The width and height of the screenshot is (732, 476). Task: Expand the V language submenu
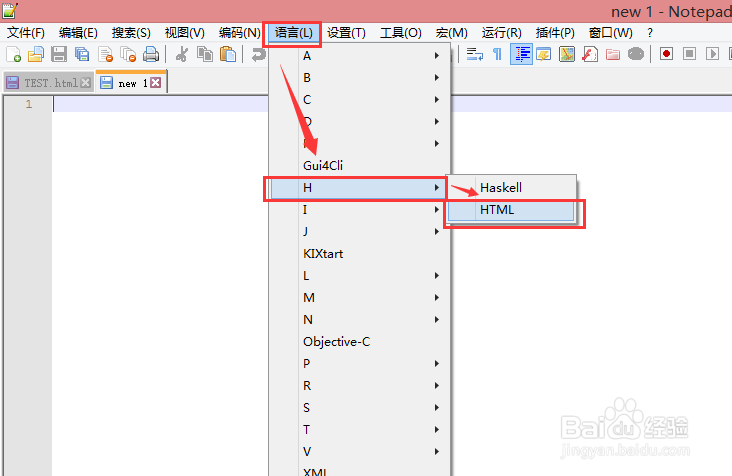click(359, 451)
